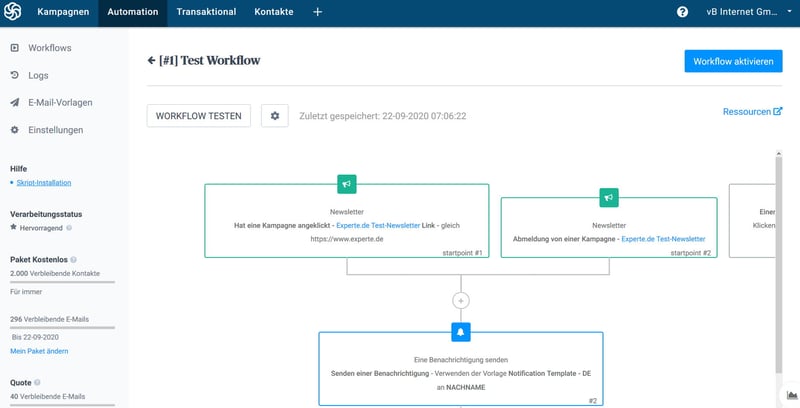800x408 pixels.
Task: Add a step with the circular plus button
Action: click(x=461, y=301)
